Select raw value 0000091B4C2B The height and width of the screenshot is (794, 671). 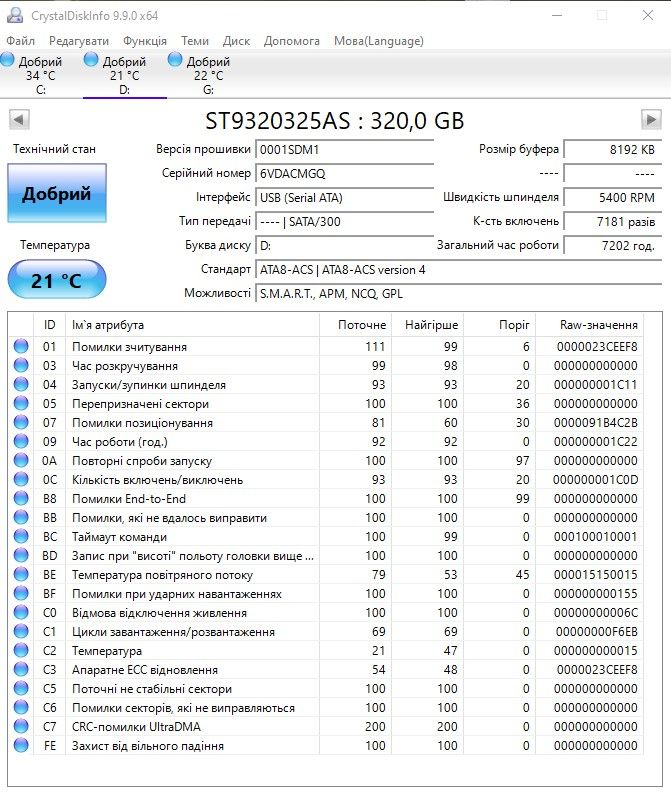click(x=596, y=423)
